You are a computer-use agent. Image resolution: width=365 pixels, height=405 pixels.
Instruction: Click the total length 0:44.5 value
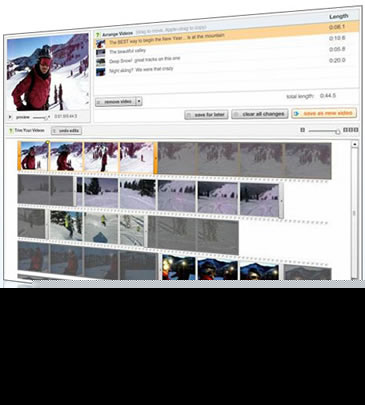point(328,96)
